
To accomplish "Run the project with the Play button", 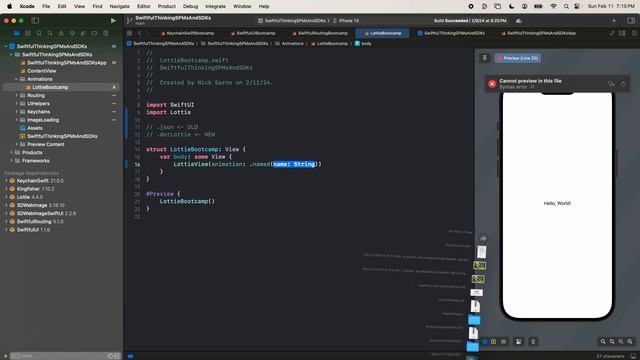I will (x=113, y=20).
